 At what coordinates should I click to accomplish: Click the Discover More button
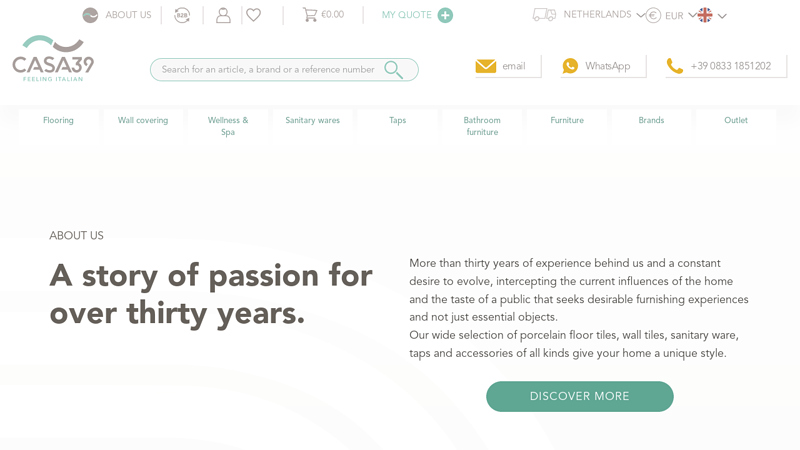[x=580, y=396]
